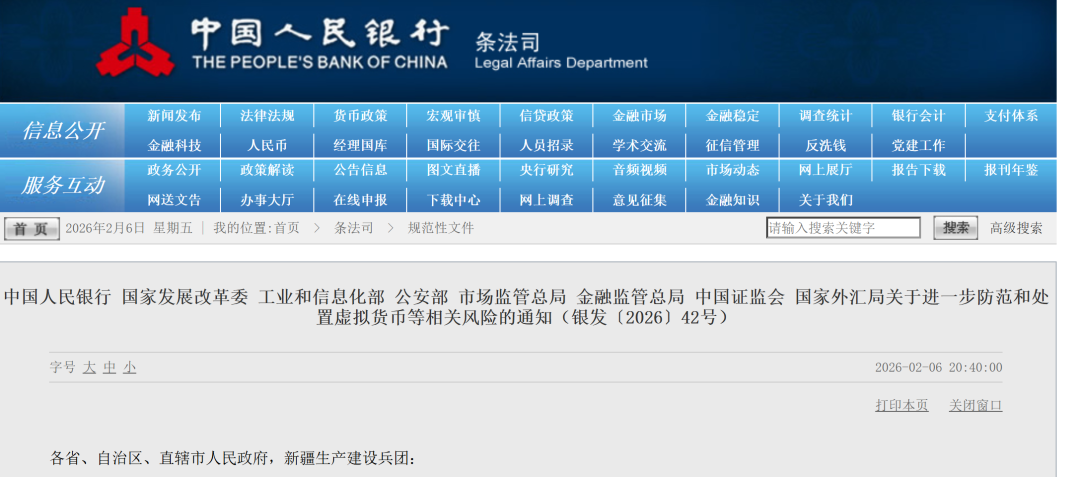Image resolution: width=1080 pixels, height=477 pixels.
Task: Open 网上调查 menu item
Action: tap(546, 200)
